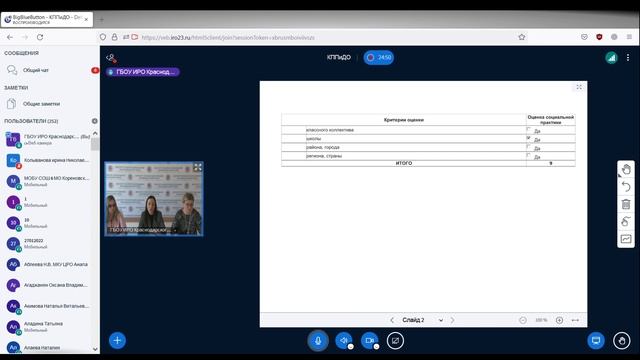Open the site lock security info
The image size is (640, 360).
click(x=115, y=37)
